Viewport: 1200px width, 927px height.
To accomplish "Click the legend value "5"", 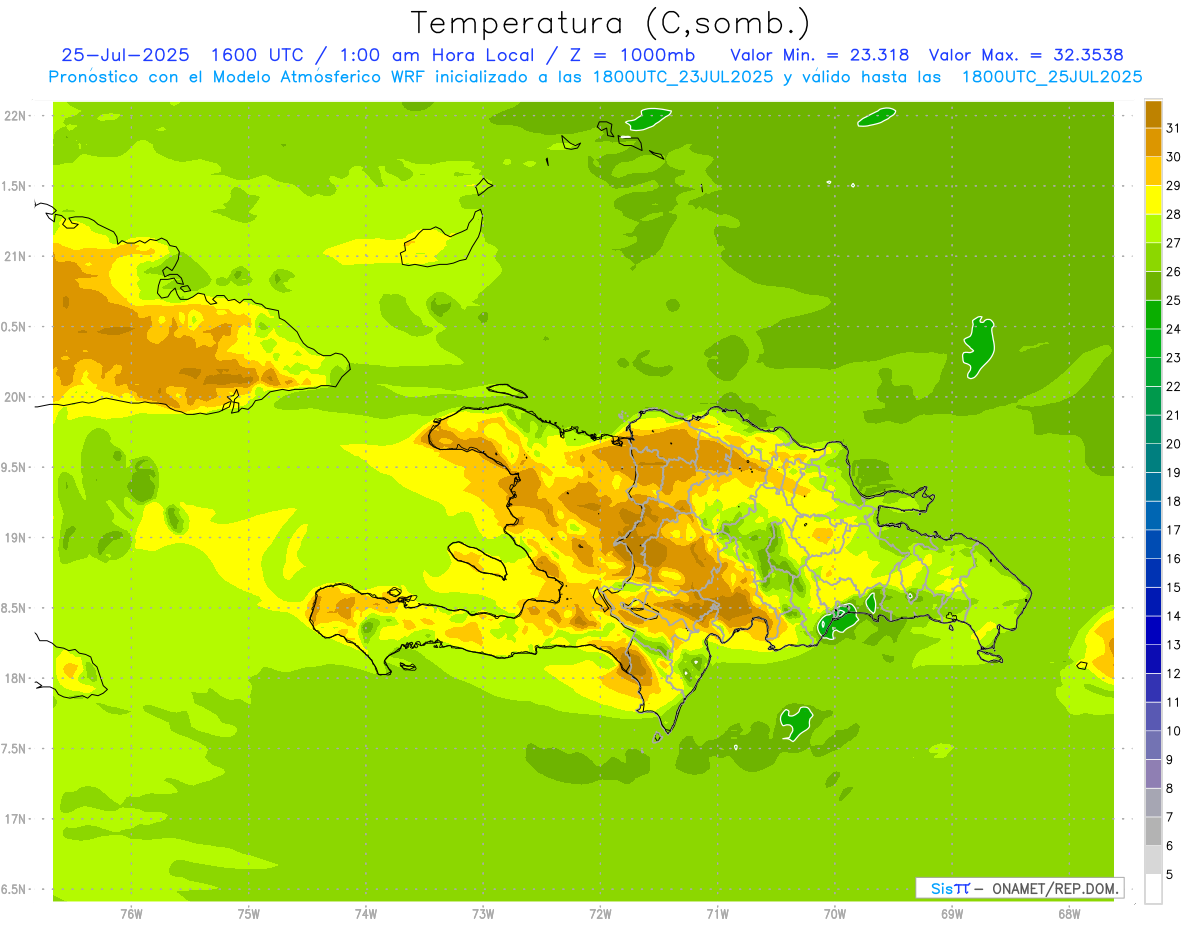I will coord(1171,874).
